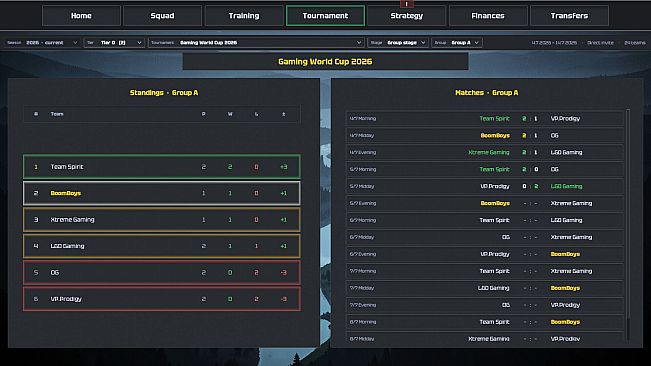This screenshot has width=651, height=366.
Task: Click the ± column header in standings
Action: [x=284, y=114]
